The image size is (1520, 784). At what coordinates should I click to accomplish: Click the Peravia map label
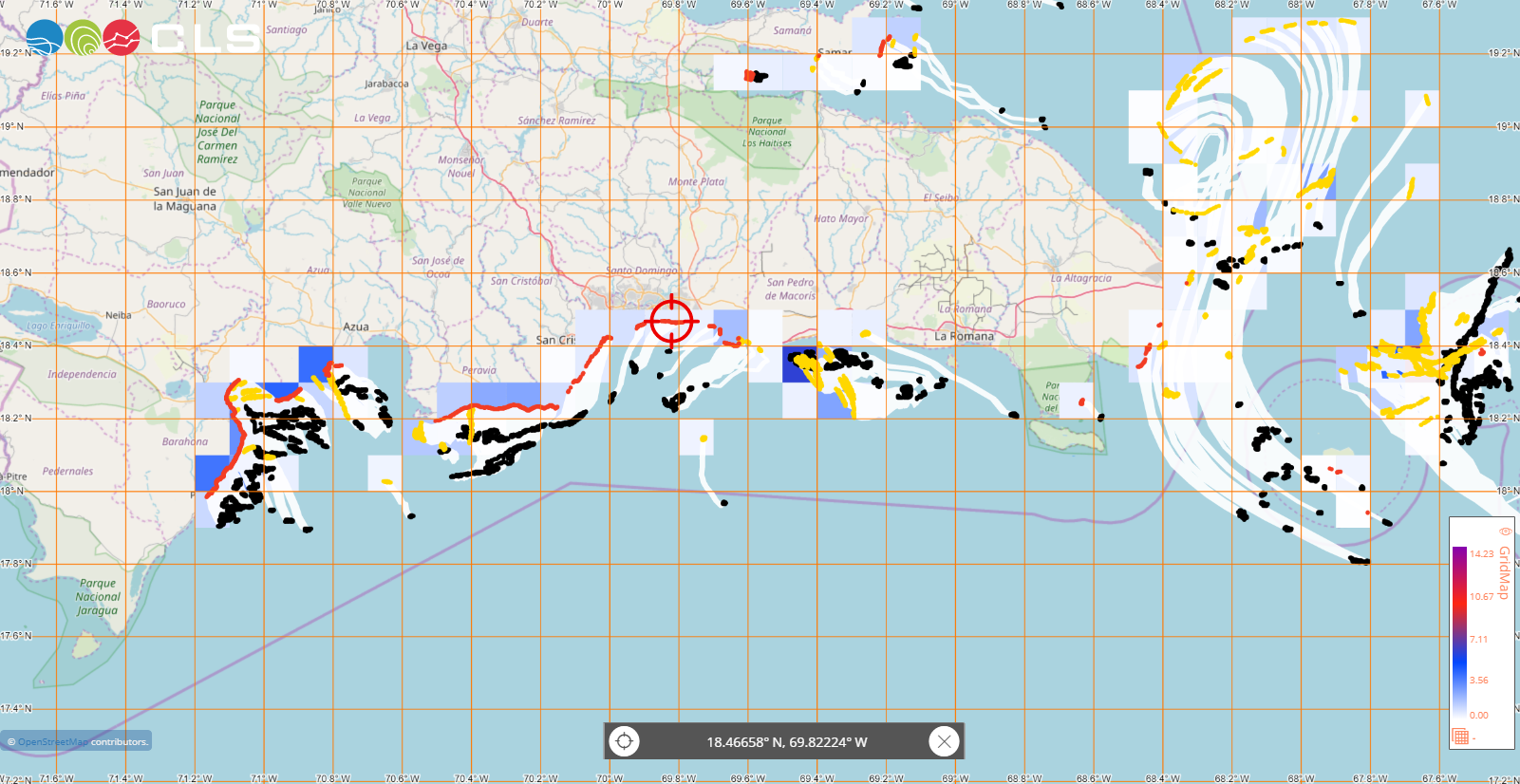click(479, 370)
